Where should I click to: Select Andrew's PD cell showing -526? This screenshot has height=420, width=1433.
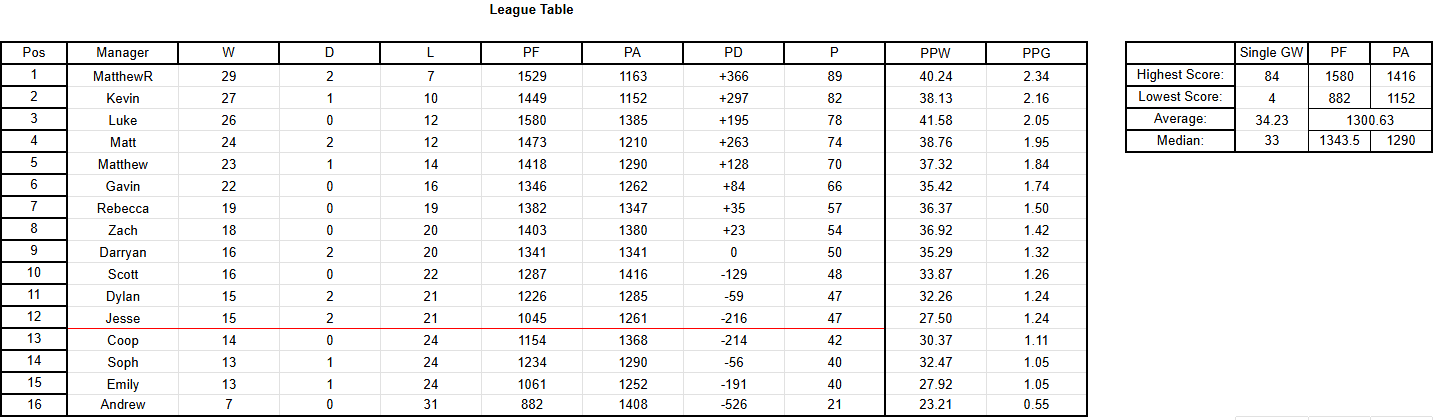[734, 404]
